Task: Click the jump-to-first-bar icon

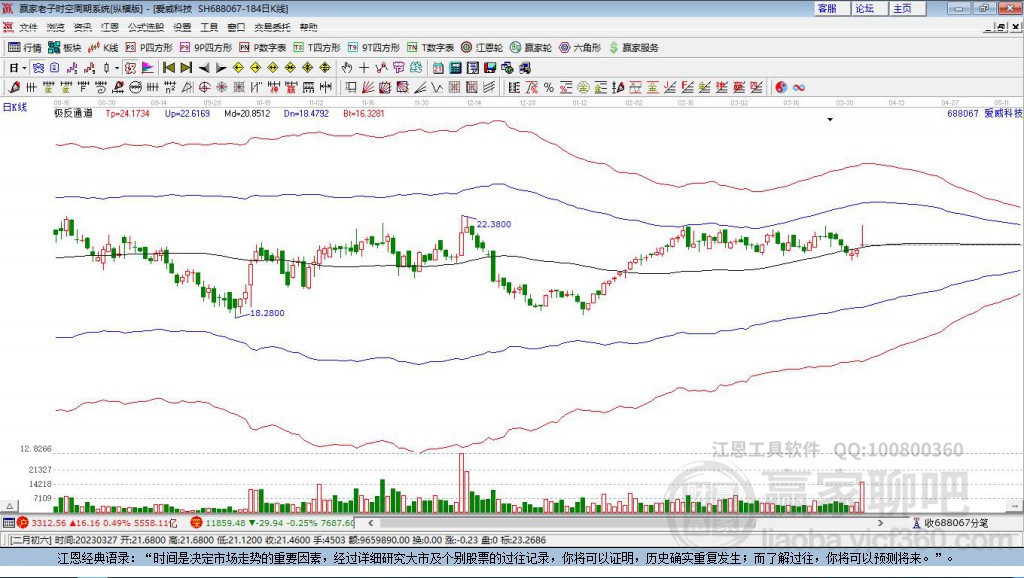Action: pyautogui.click(x=168, y=68)
